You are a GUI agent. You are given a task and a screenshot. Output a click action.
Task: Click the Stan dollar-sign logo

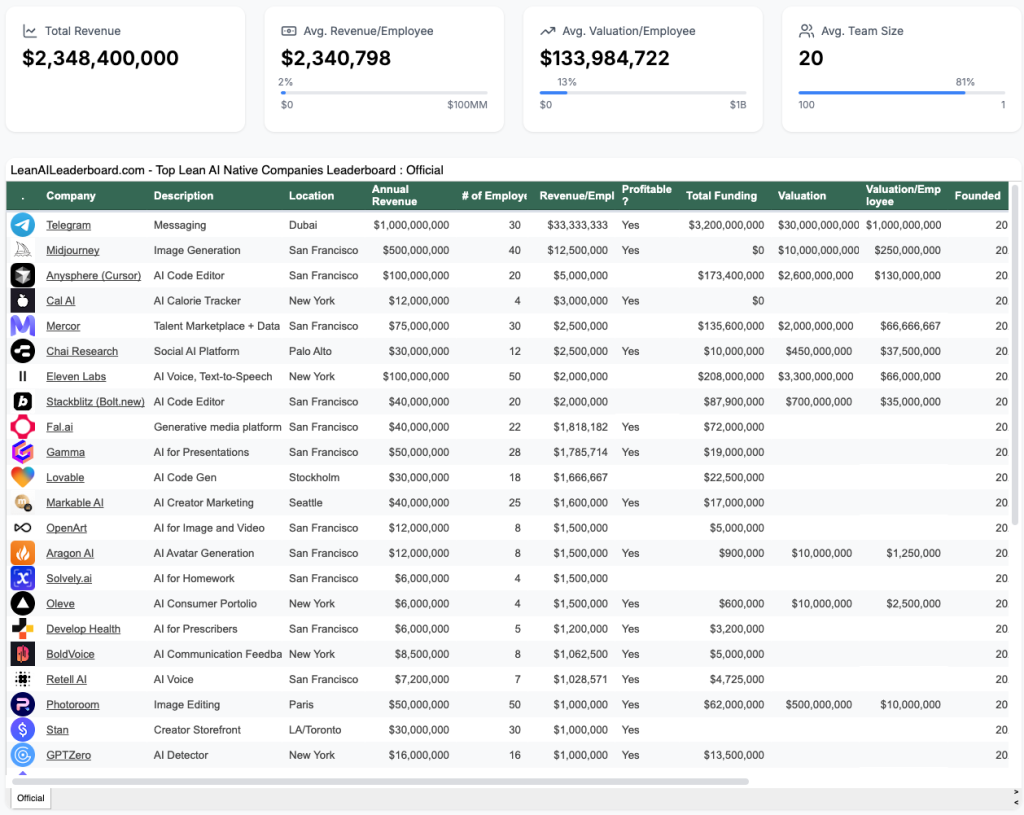tap(23, 730)
